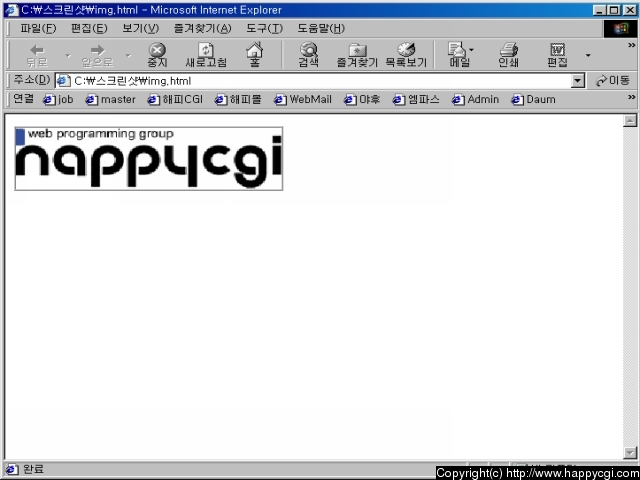Viewport: 640px width, 480px height.
Task: Open the 도구(T) menu
Action: 264,28
